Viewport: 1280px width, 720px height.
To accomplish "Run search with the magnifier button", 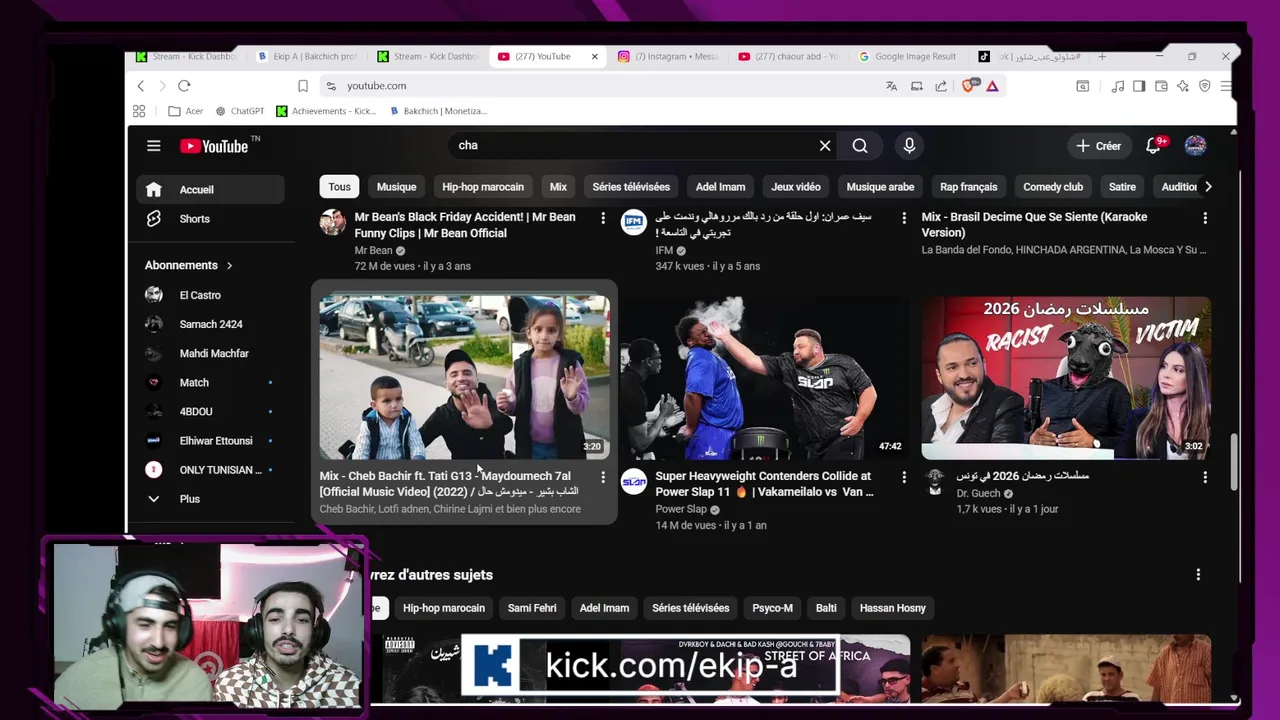I will click(x=860, y=146).
